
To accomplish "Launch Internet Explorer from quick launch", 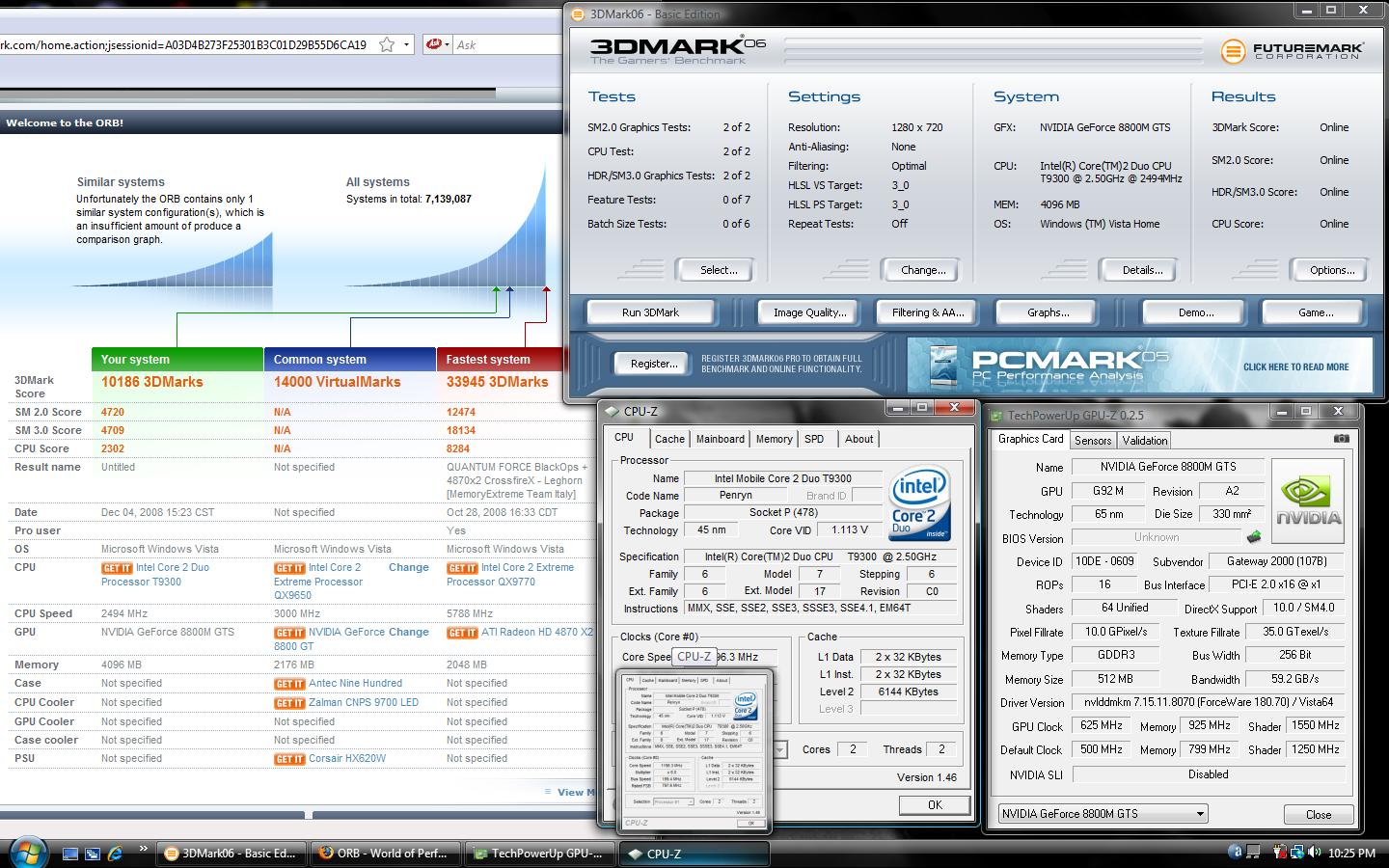I will pos(115,854).
